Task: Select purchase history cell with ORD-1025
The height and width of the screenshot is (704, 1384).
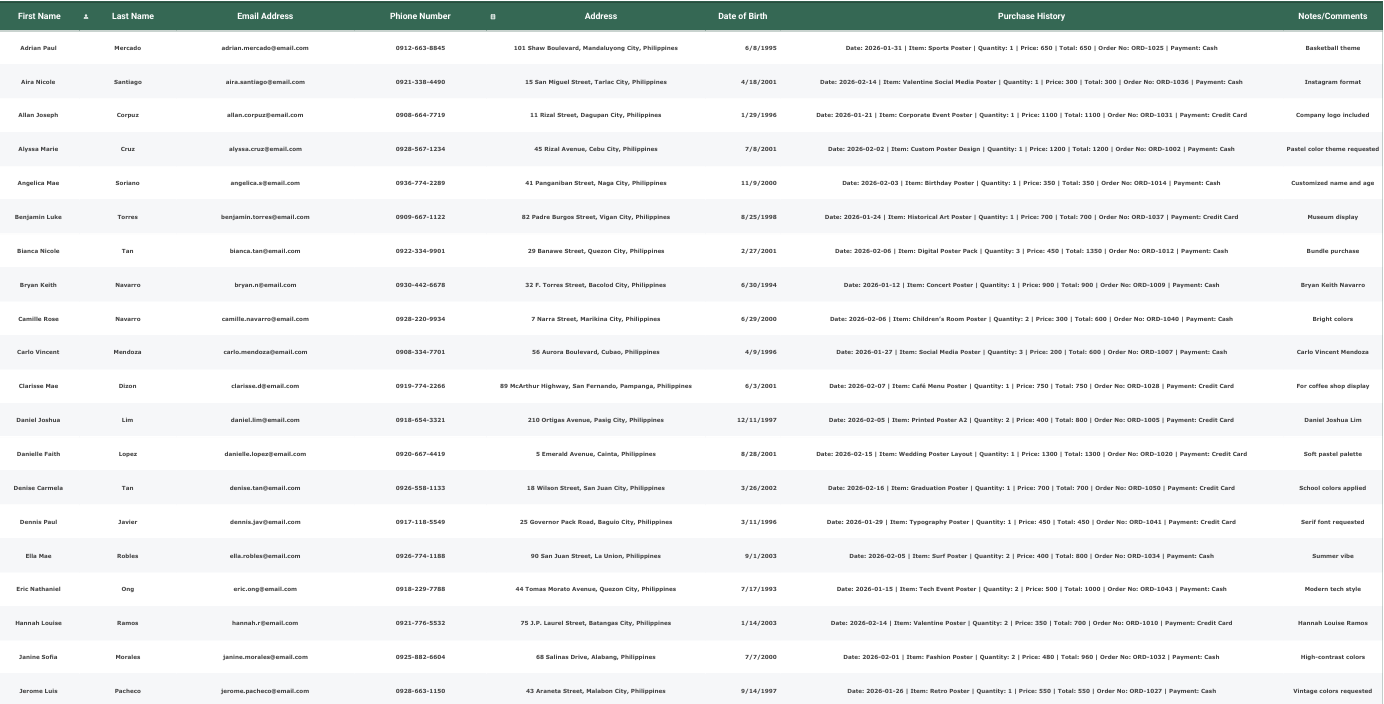Action: point(1031,48)
